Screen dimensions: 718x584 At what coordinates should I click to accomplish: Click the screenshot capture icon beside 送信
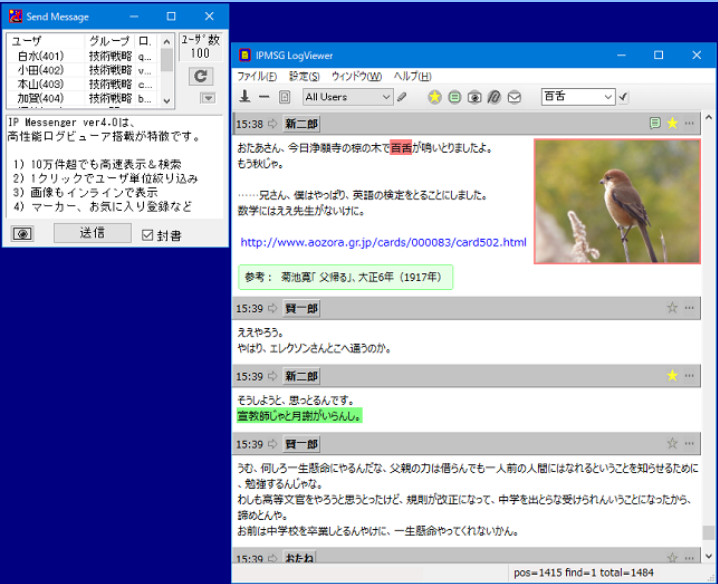[22, 234]
